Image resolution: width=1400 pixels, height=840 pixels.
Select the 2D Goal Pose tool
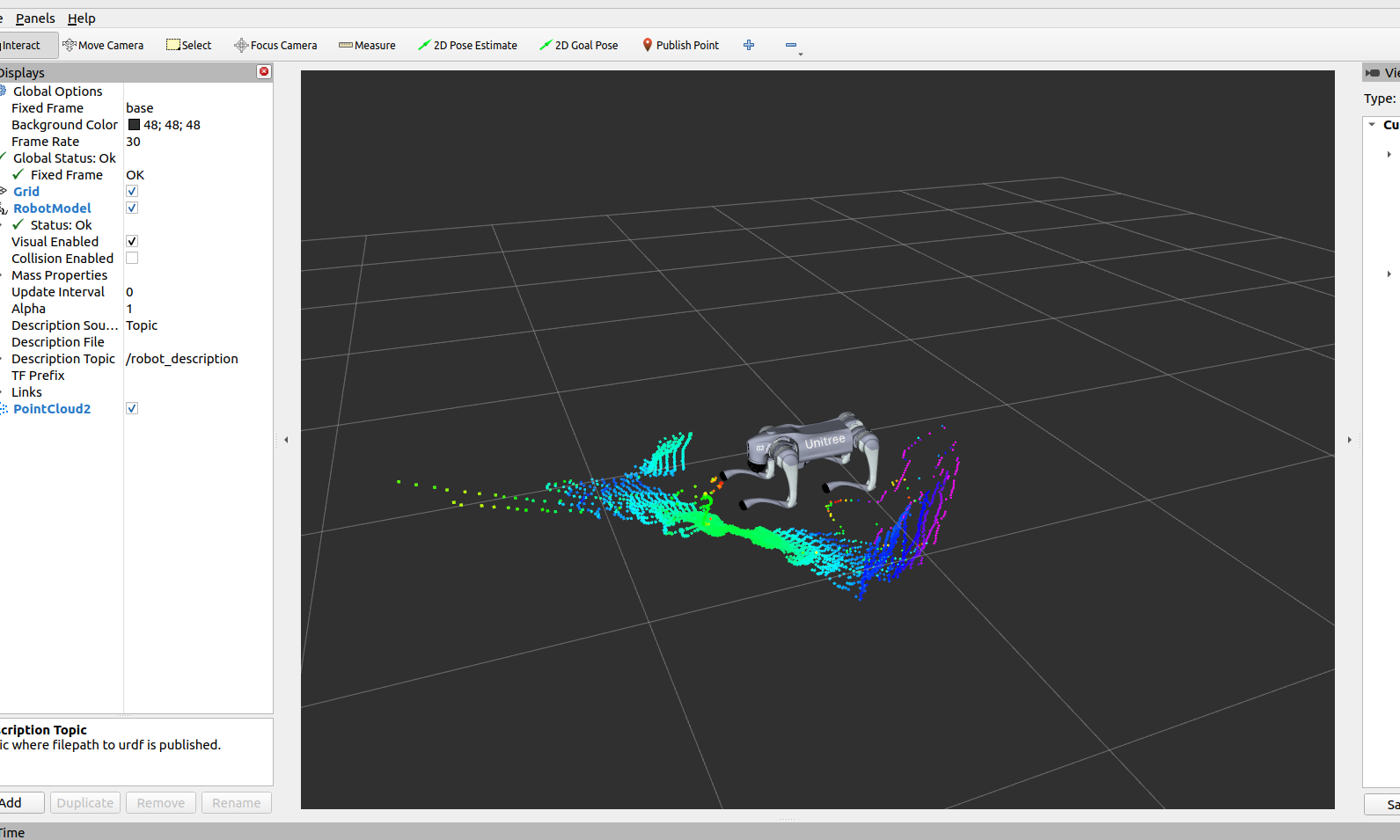tap(579, 45)
